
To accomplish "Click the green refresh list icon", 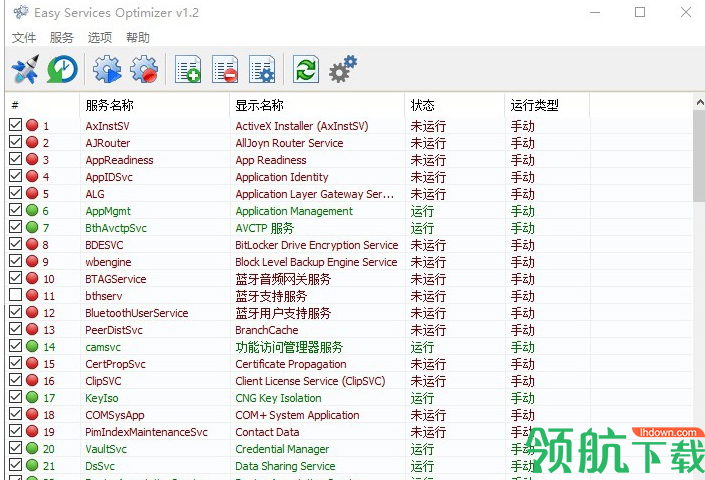I will [306, 69].
